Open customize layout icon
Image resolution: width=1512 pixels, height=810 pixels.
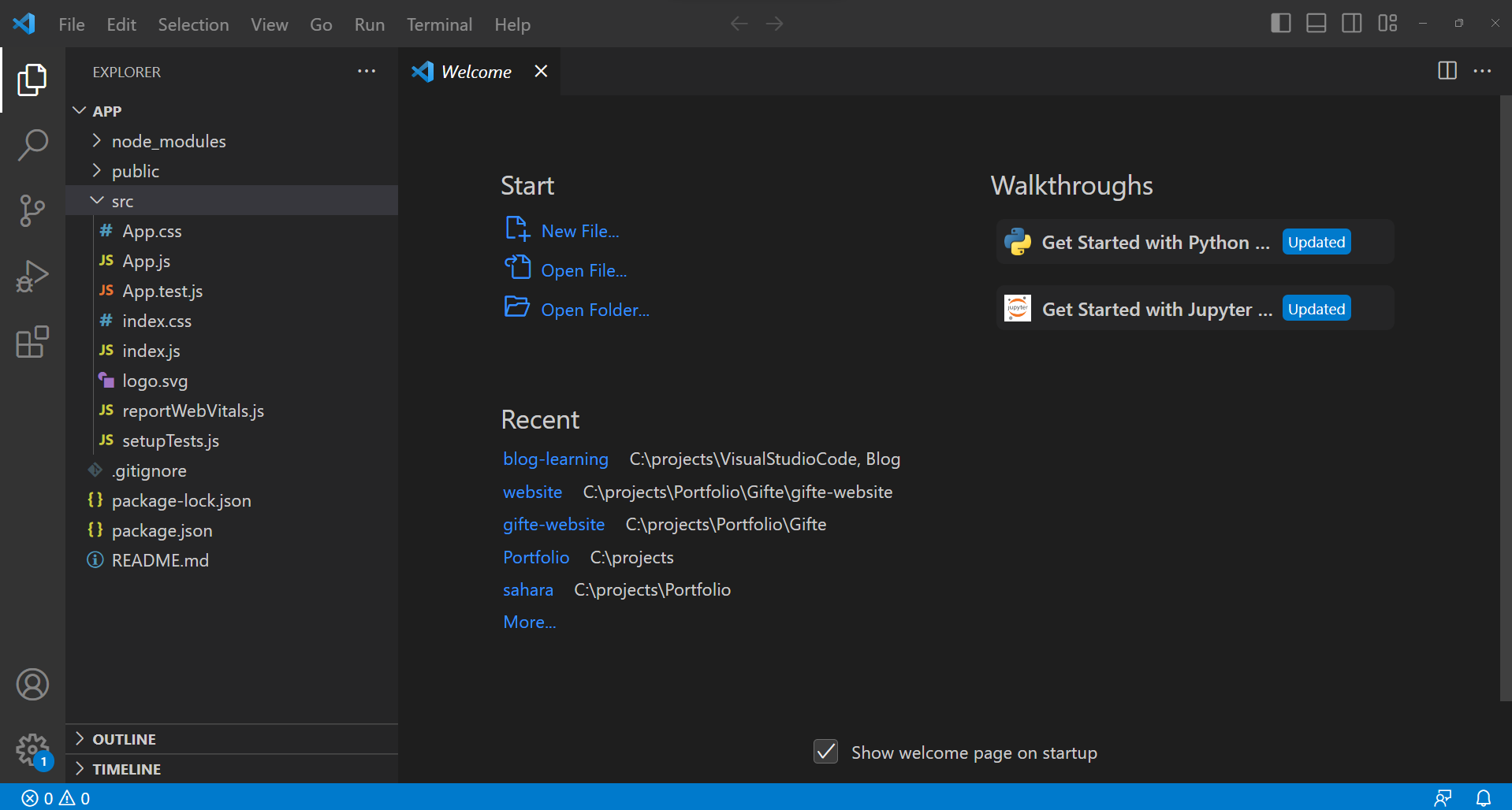pyautogui.click(x=1387, y=24)
